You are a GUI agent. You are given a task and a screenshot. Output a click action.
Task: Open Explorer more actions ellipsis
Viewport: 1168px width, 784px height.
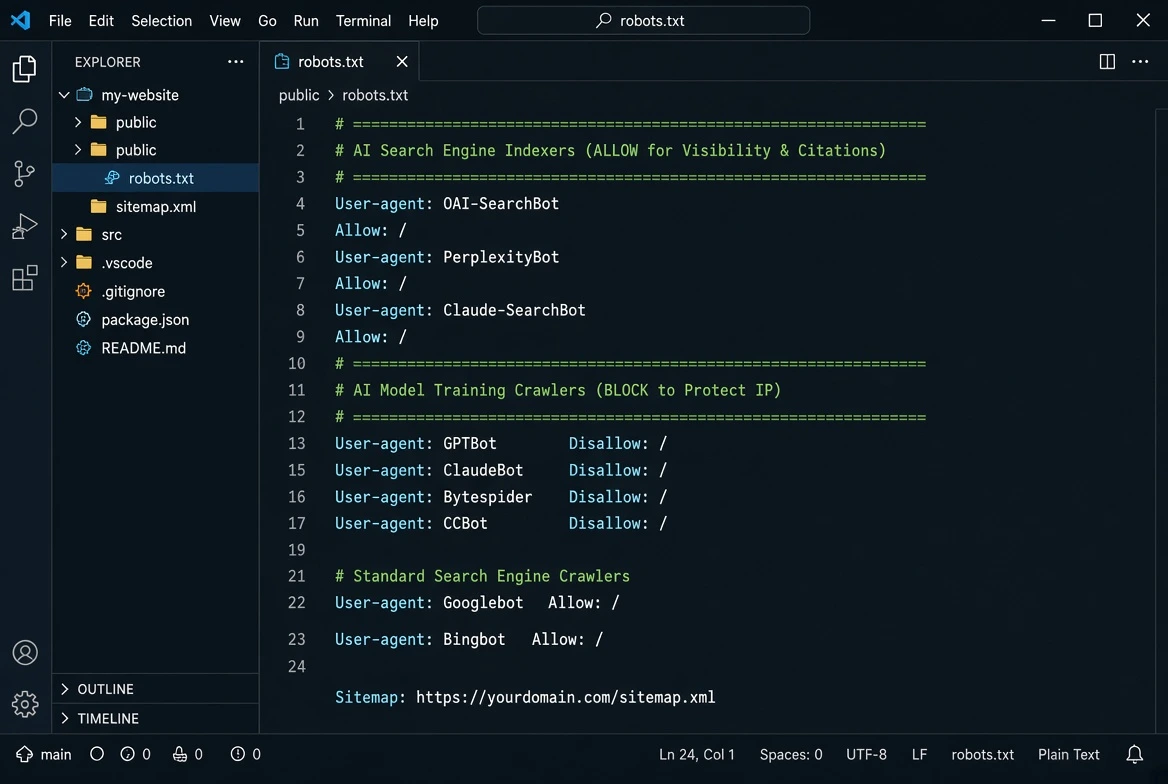point(235,62)
